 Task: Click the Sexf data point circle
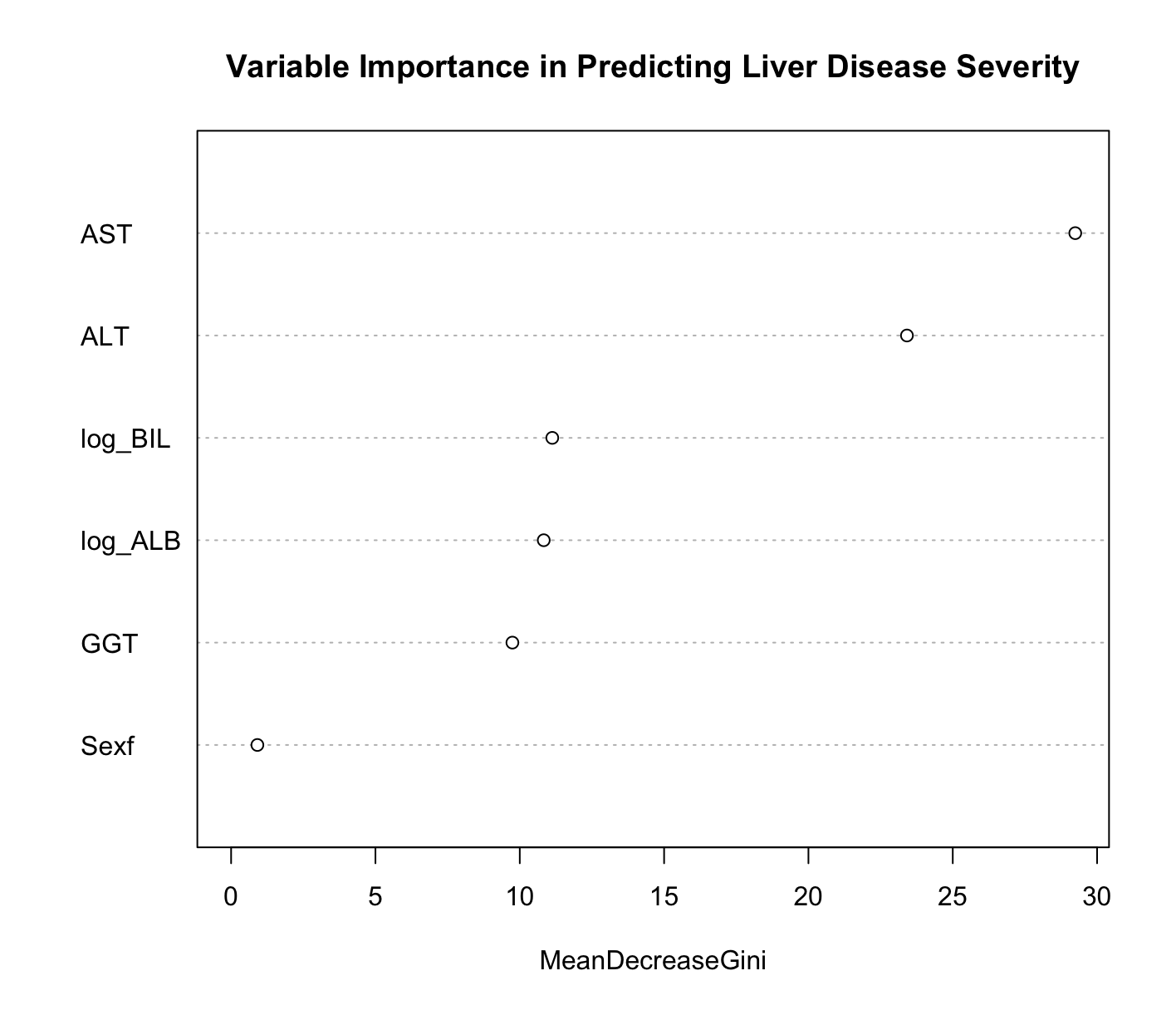(x=257, y=745)
